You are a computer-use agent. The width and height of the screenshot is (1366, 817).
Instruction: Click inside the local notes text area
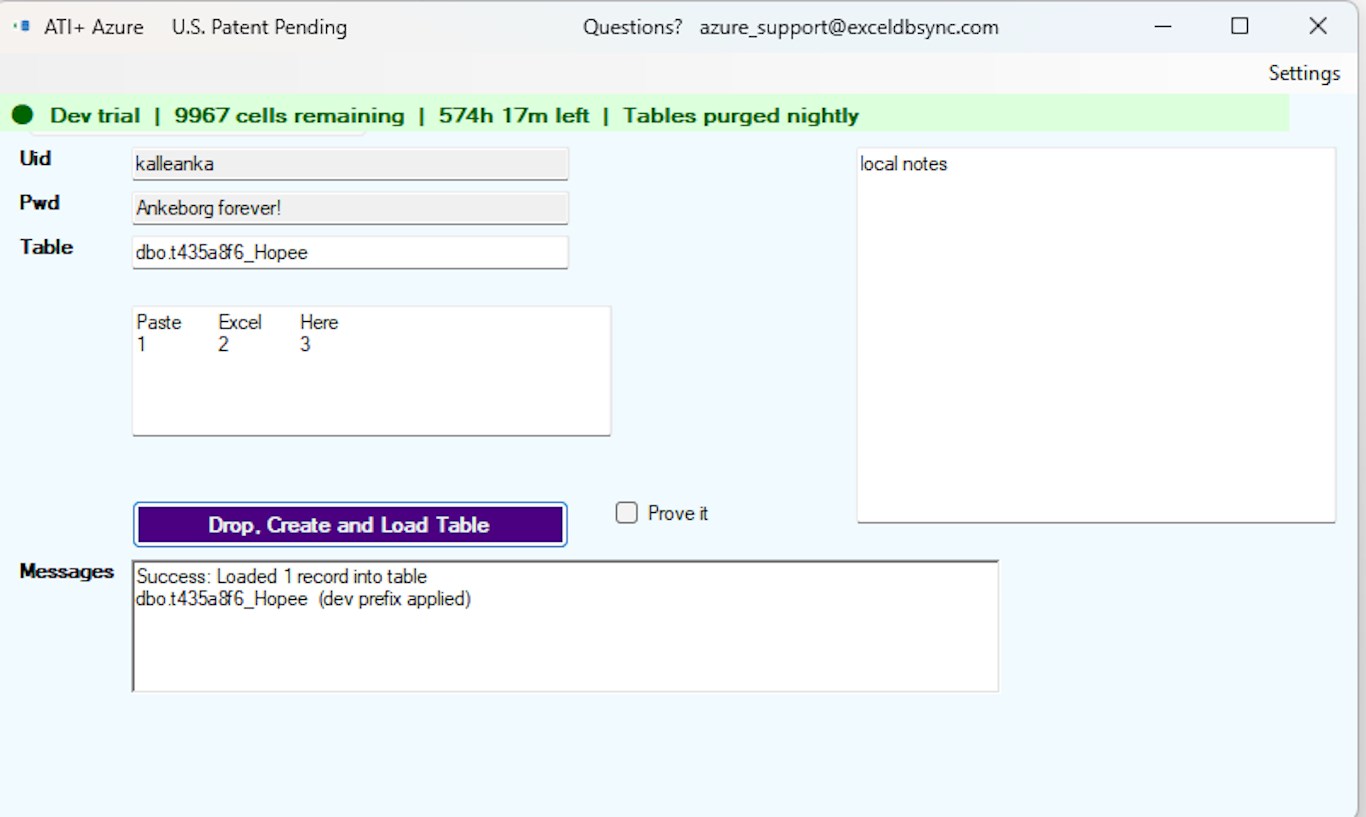click(1096, 335)
